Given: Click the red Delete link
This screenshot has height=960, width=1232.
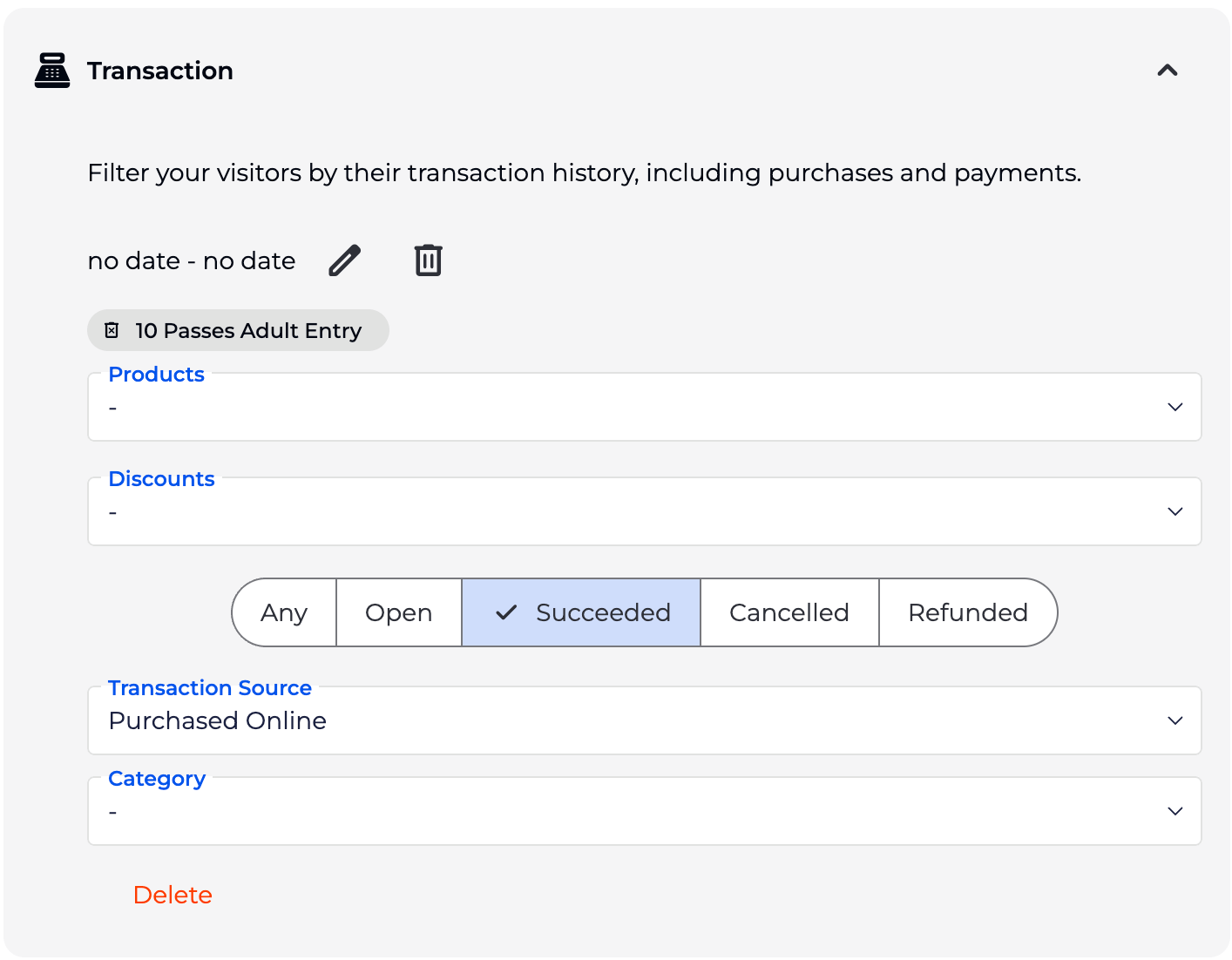Looking at the screenshot, I should point(173,895).
